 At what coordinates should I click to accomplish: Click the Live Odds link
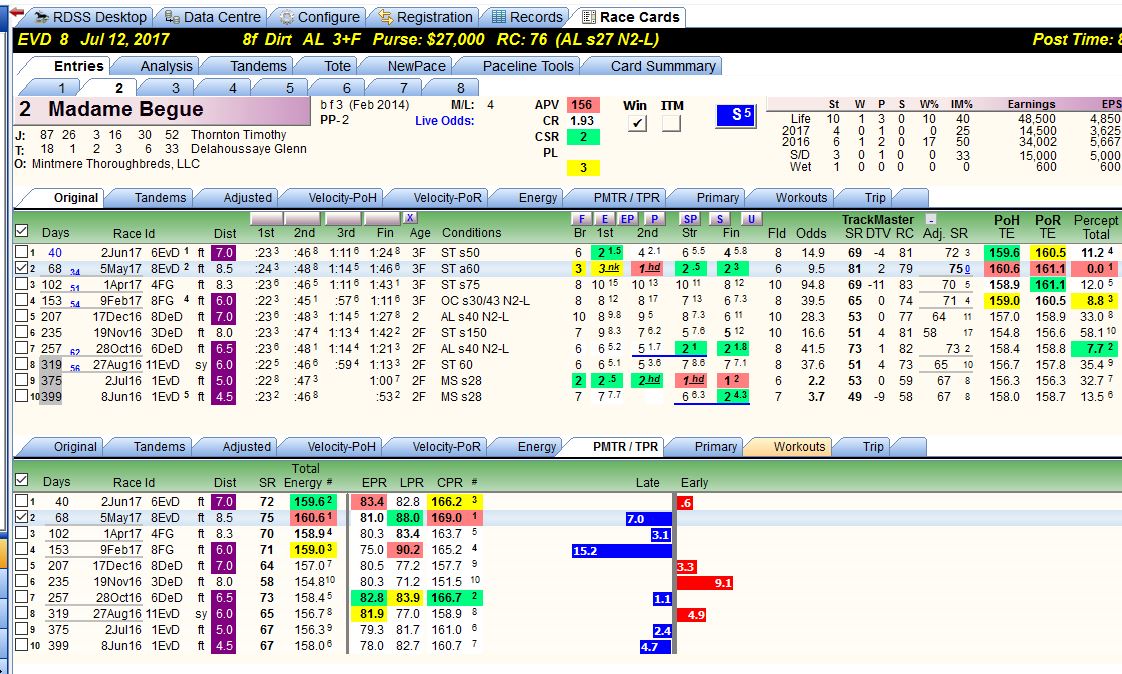(x=444, y=121)
